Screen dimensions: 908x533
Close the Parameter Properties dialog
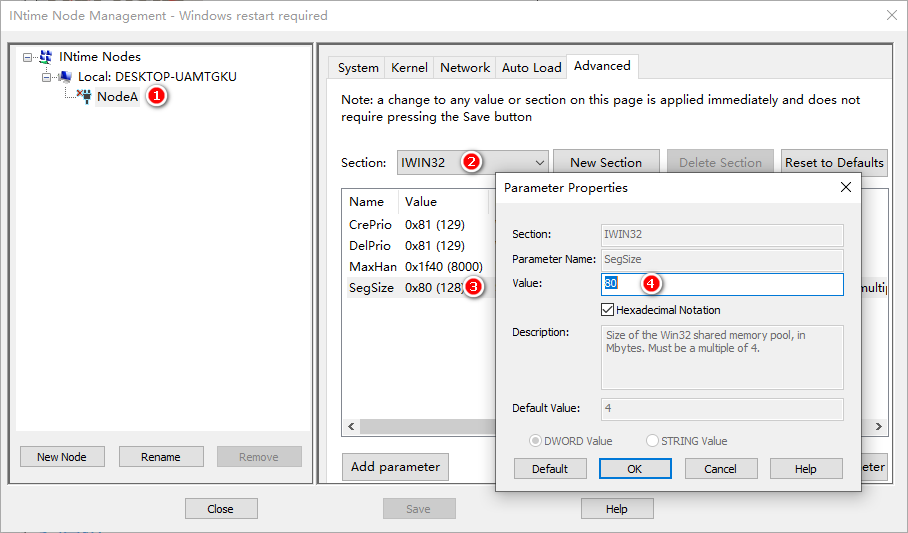coord(845,187)
